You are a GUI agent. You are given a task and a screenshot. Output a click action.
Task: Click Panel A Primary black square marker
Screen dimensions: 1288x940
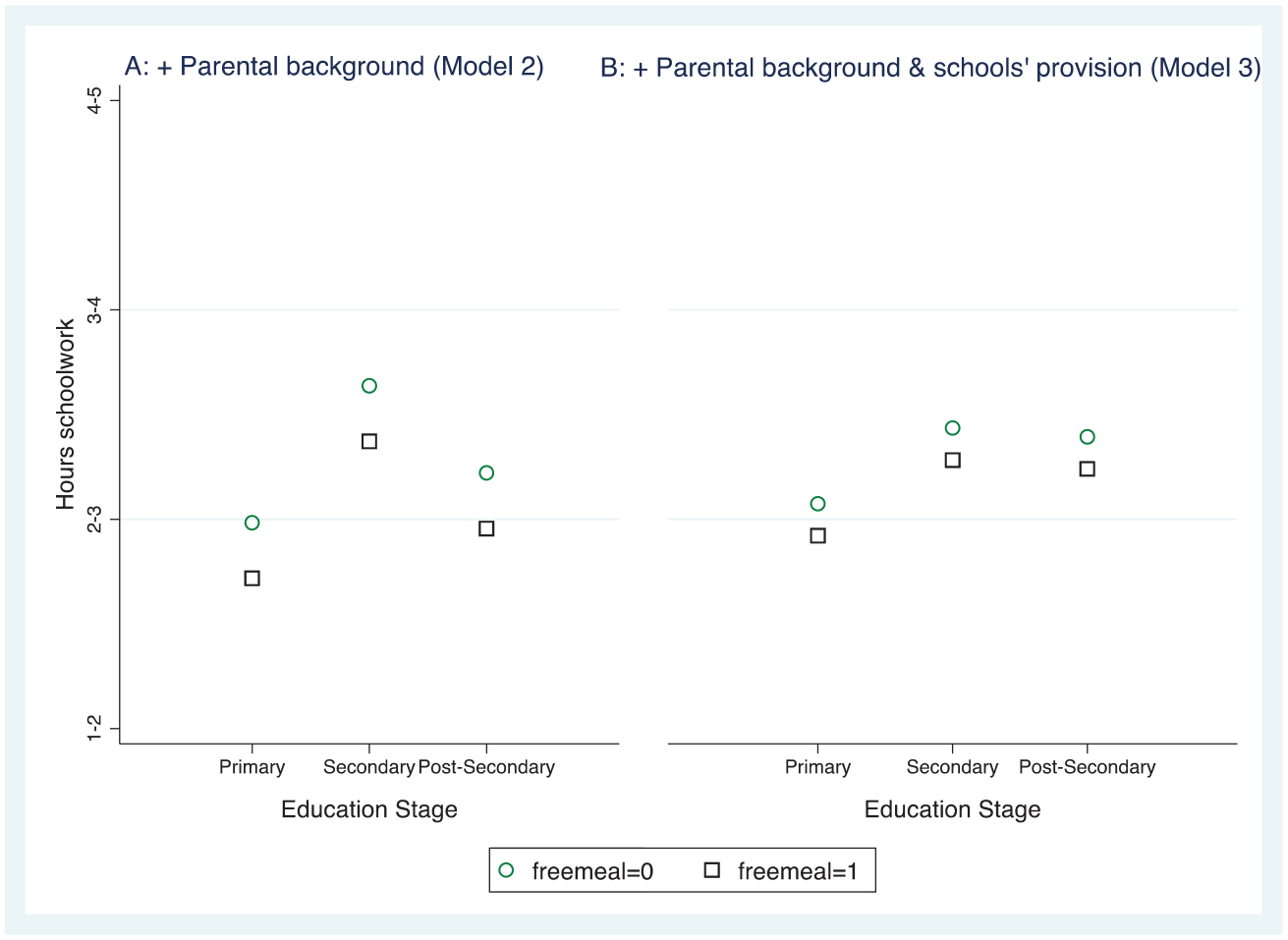click(x=252, y=579)
